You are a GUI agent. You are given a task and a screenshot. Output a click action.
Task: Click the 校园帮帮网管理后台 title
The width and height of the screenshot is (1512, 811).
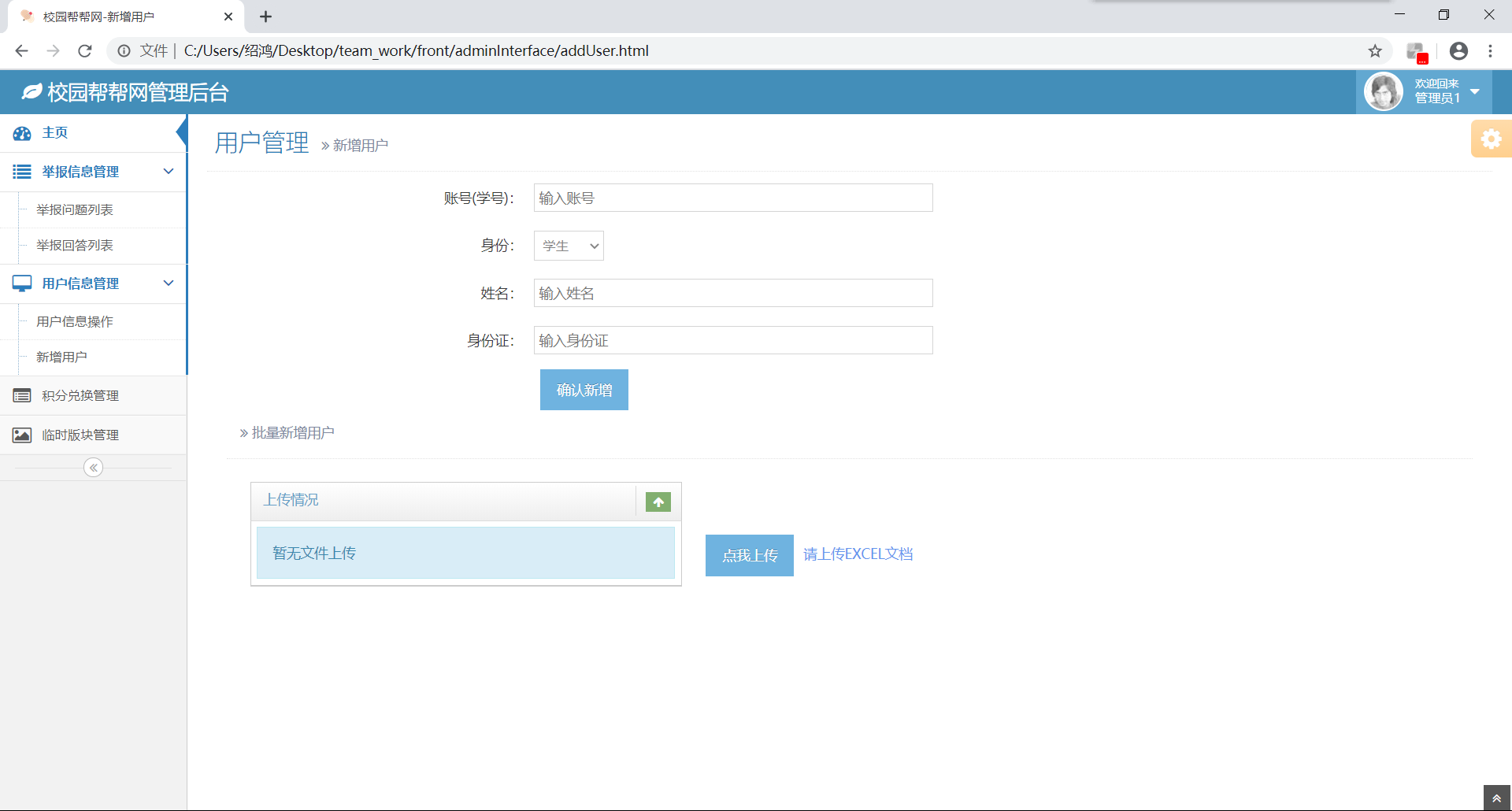(138, 93)
